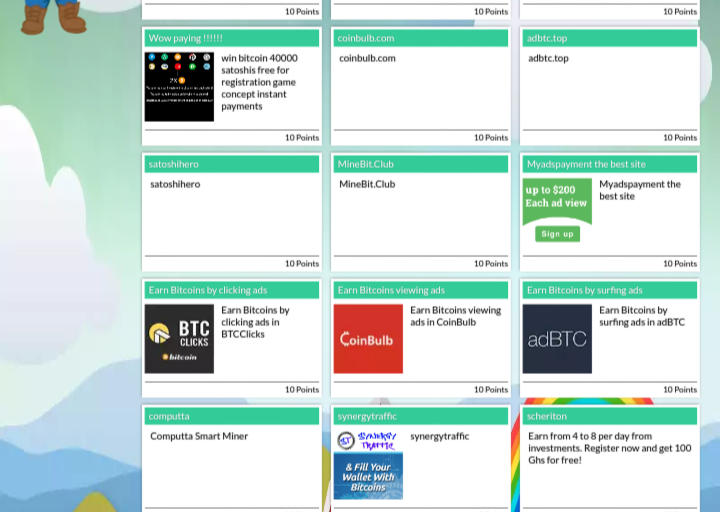Click the adbtc.top header link
Viewport: 720px width, 512px height.
tap(547, 38)
